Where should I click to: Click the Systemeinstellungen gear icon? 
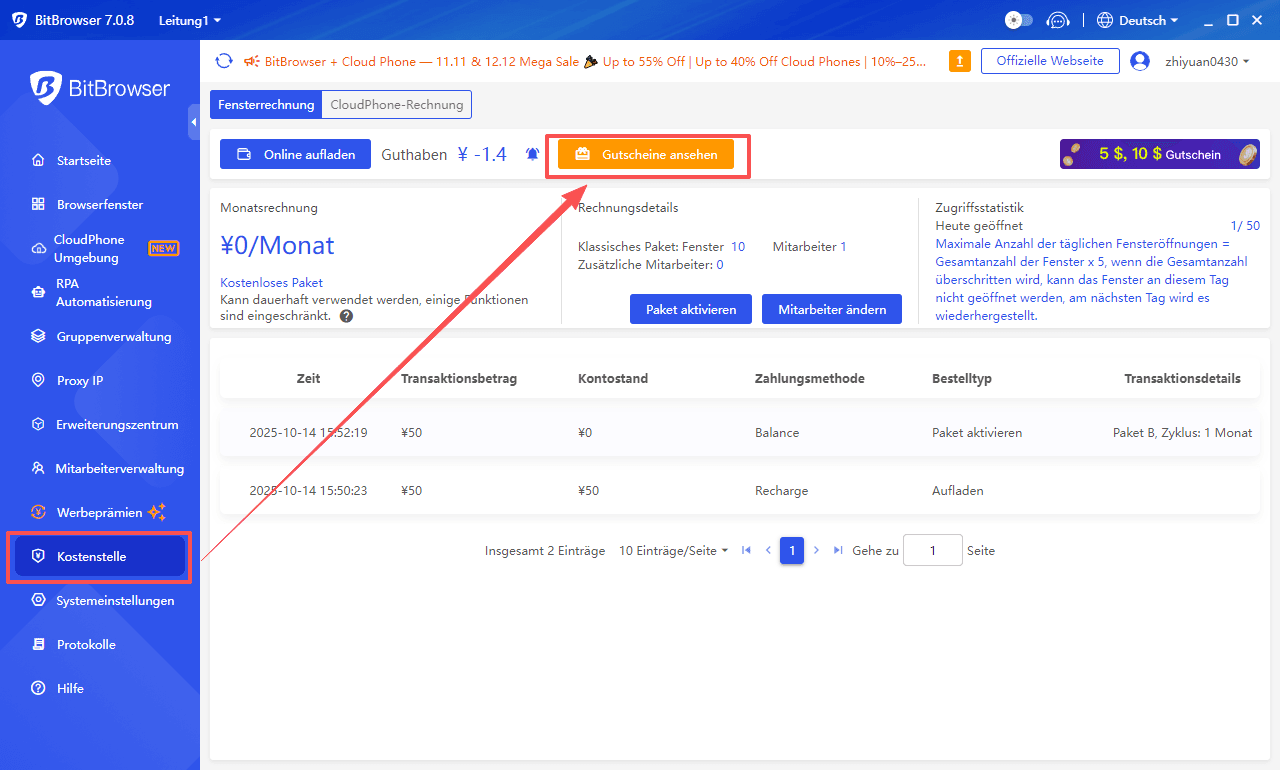(38, 600)
